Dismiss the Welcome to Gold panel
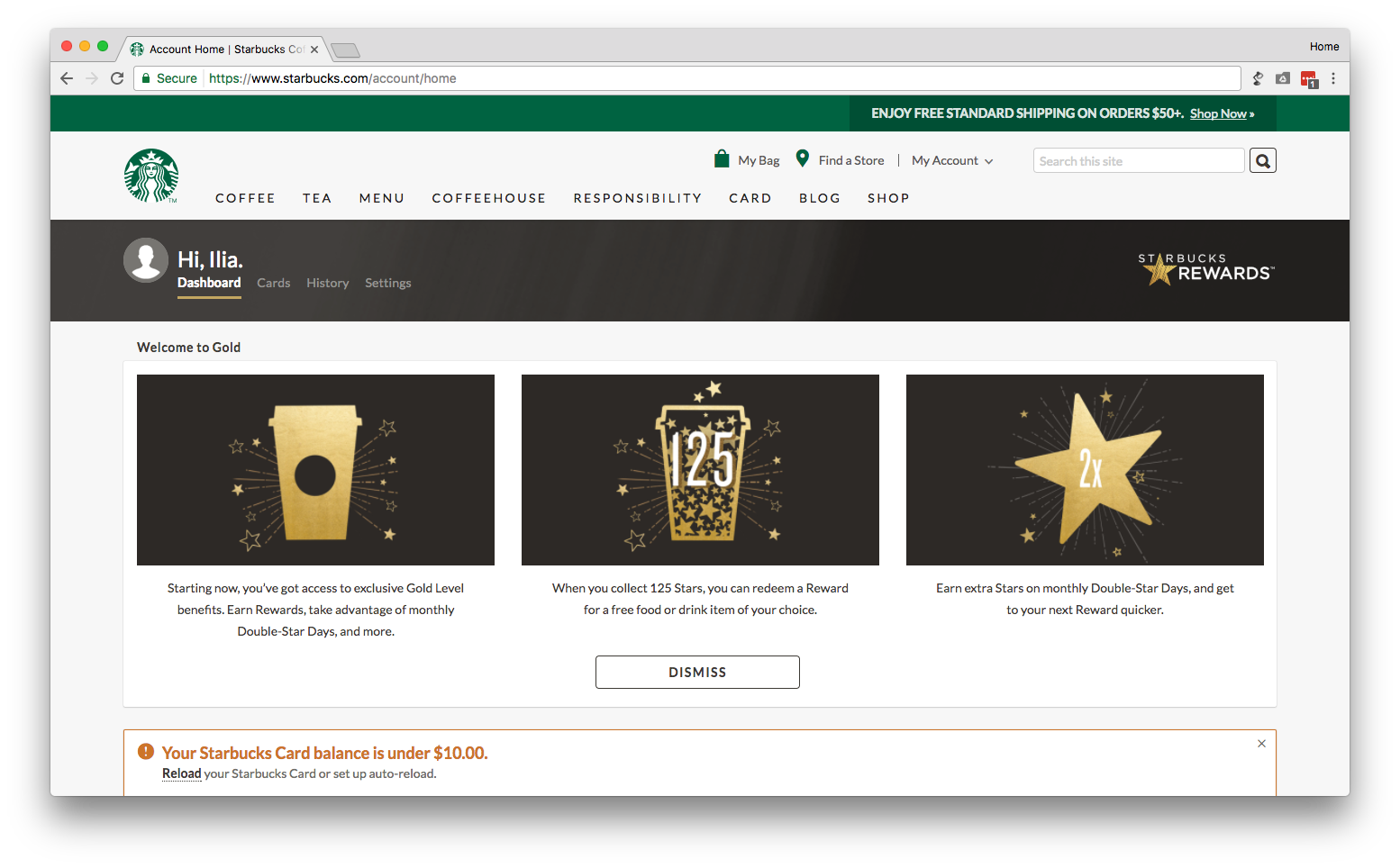This screenshot has height=868, width=1400. [697, 673]
